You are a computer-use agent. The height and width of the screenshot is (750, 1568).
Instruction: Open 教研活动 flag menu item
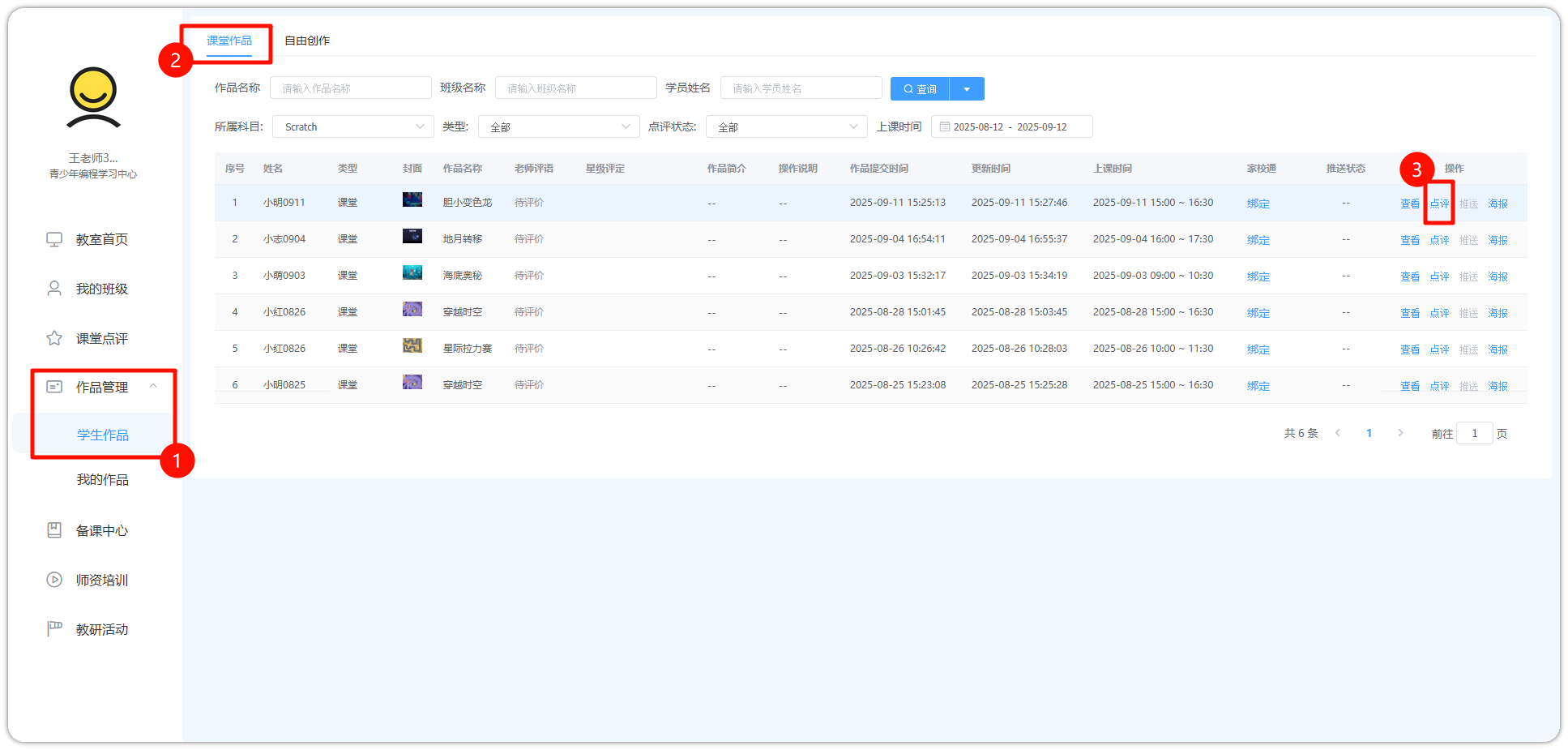coord(101,629)
